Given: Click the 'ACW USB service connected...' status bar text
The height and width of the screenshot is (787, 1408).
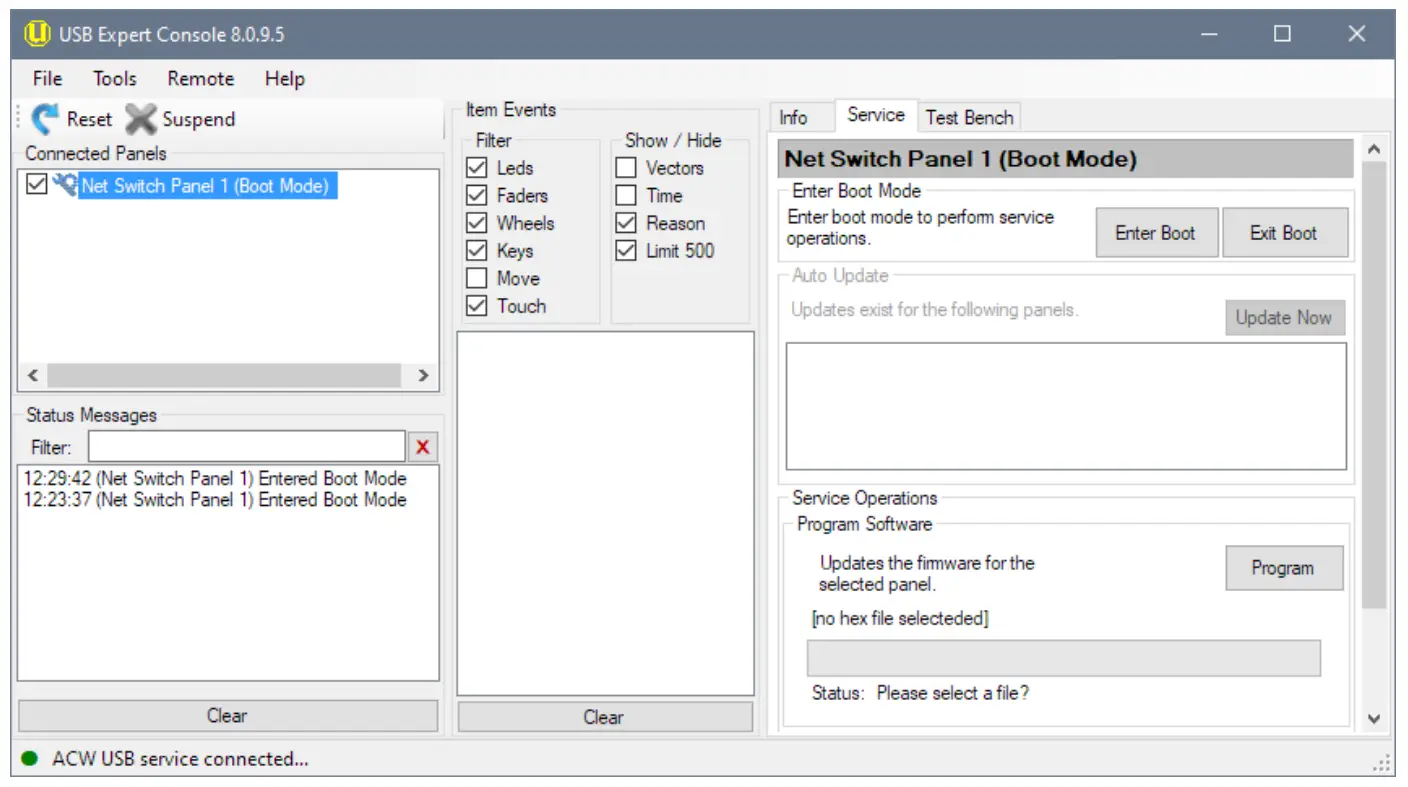Looking at the screenshot, I should [180, 759].
